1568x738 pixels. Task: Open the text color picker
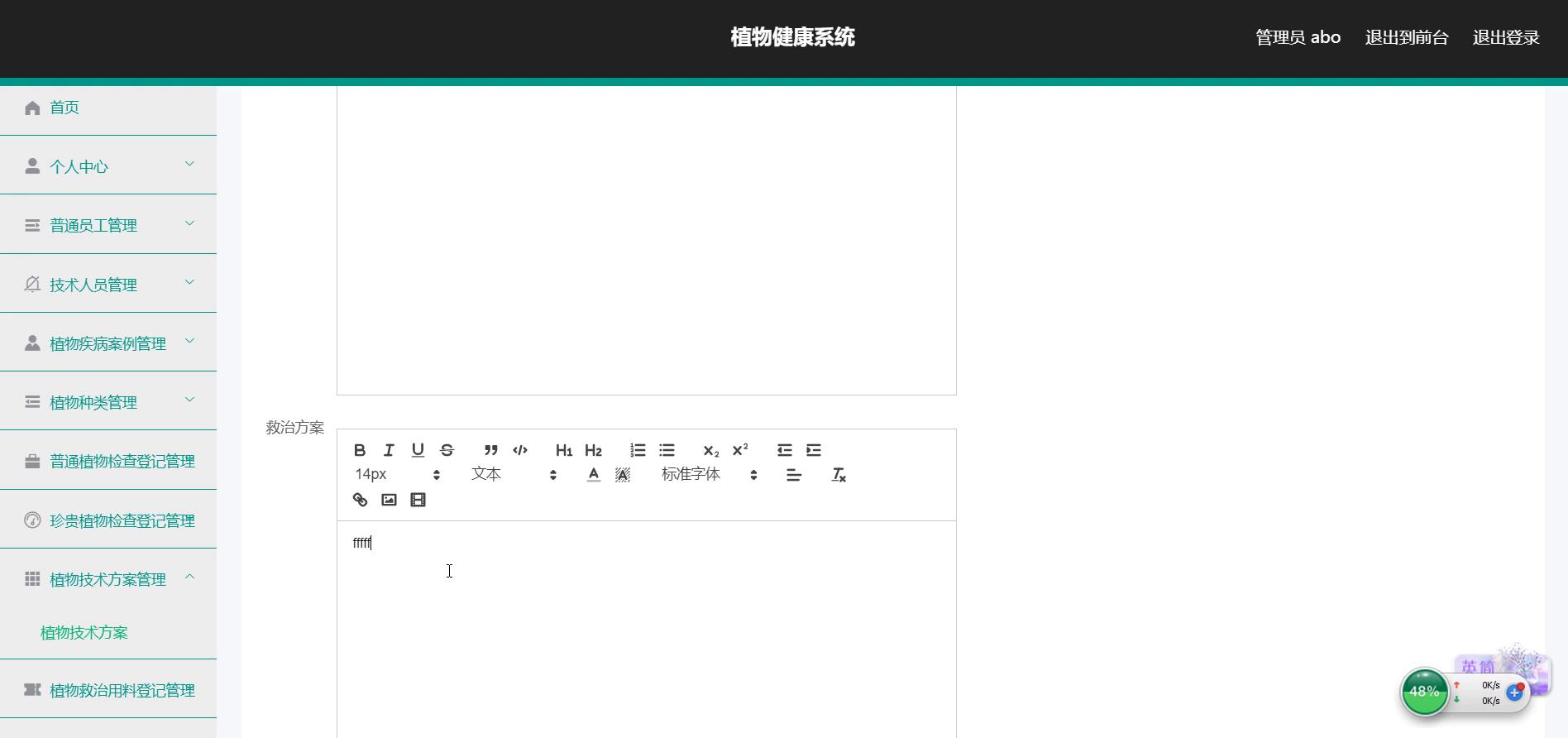(593, 475)
